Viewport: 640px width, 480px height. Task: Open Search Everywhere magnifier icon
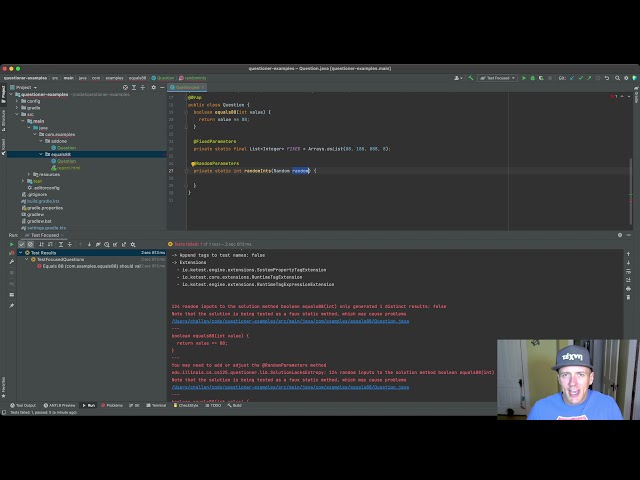[x=617, y=78]
